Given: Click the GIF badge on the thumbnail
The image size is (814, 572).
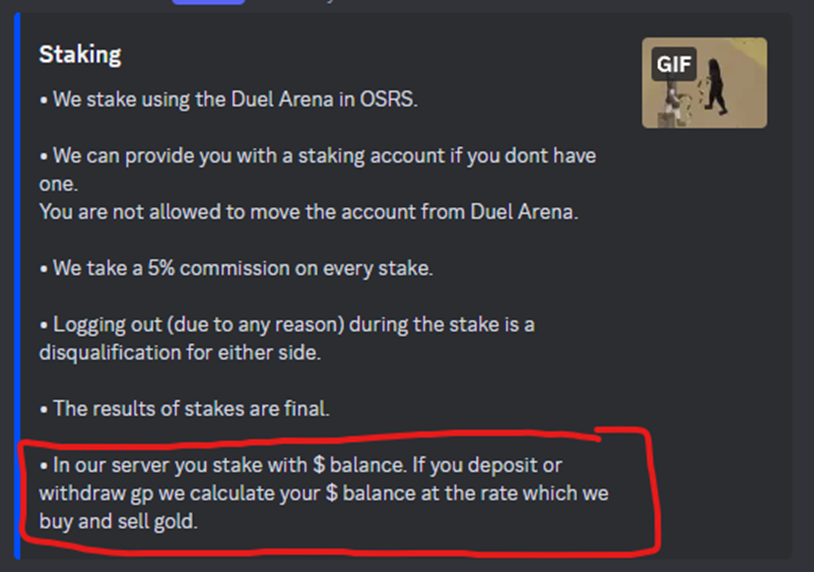Looking at the screenshot, I should pos(673,64).
